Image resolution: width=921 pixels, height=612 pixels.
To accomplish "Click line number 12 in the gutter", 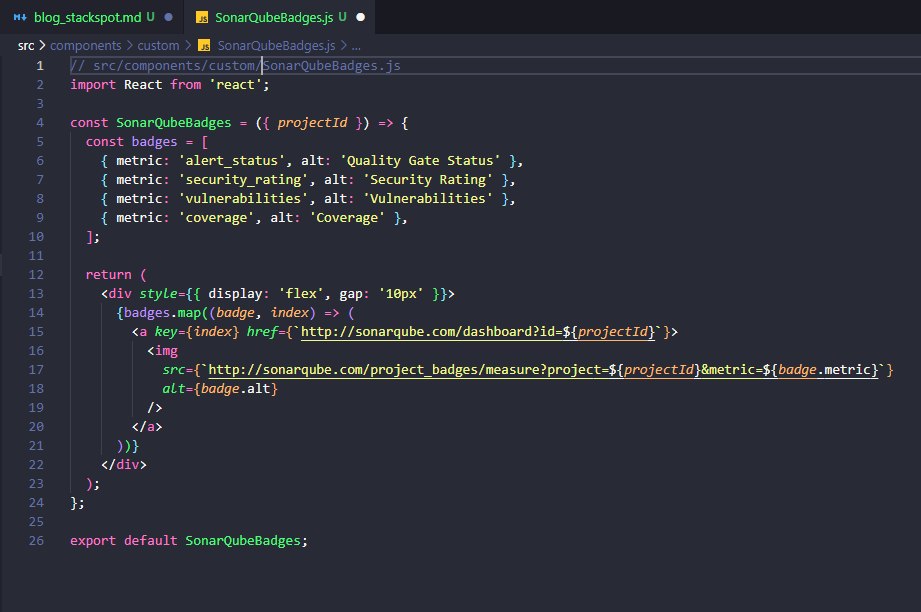I will (x=36, y=274).
